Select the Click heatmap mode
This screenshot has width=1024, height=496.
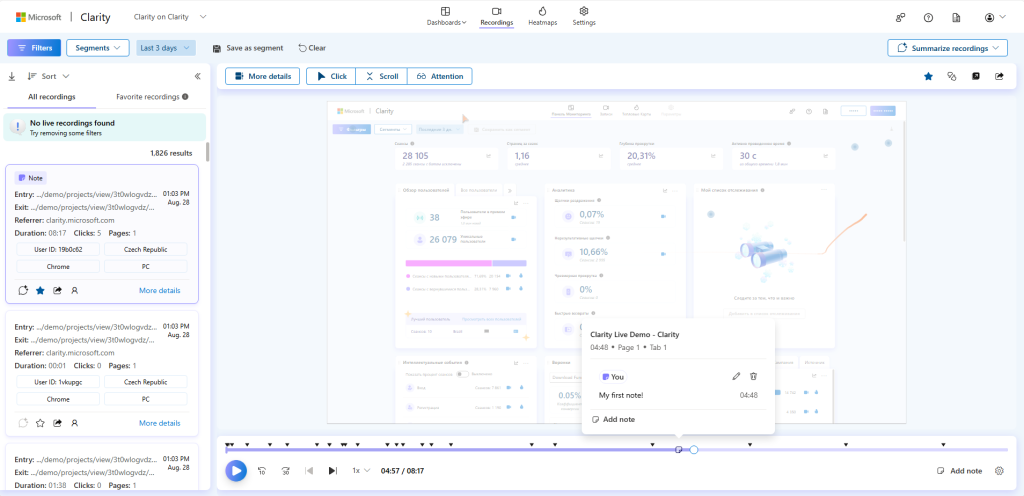(x=331, y=76)
